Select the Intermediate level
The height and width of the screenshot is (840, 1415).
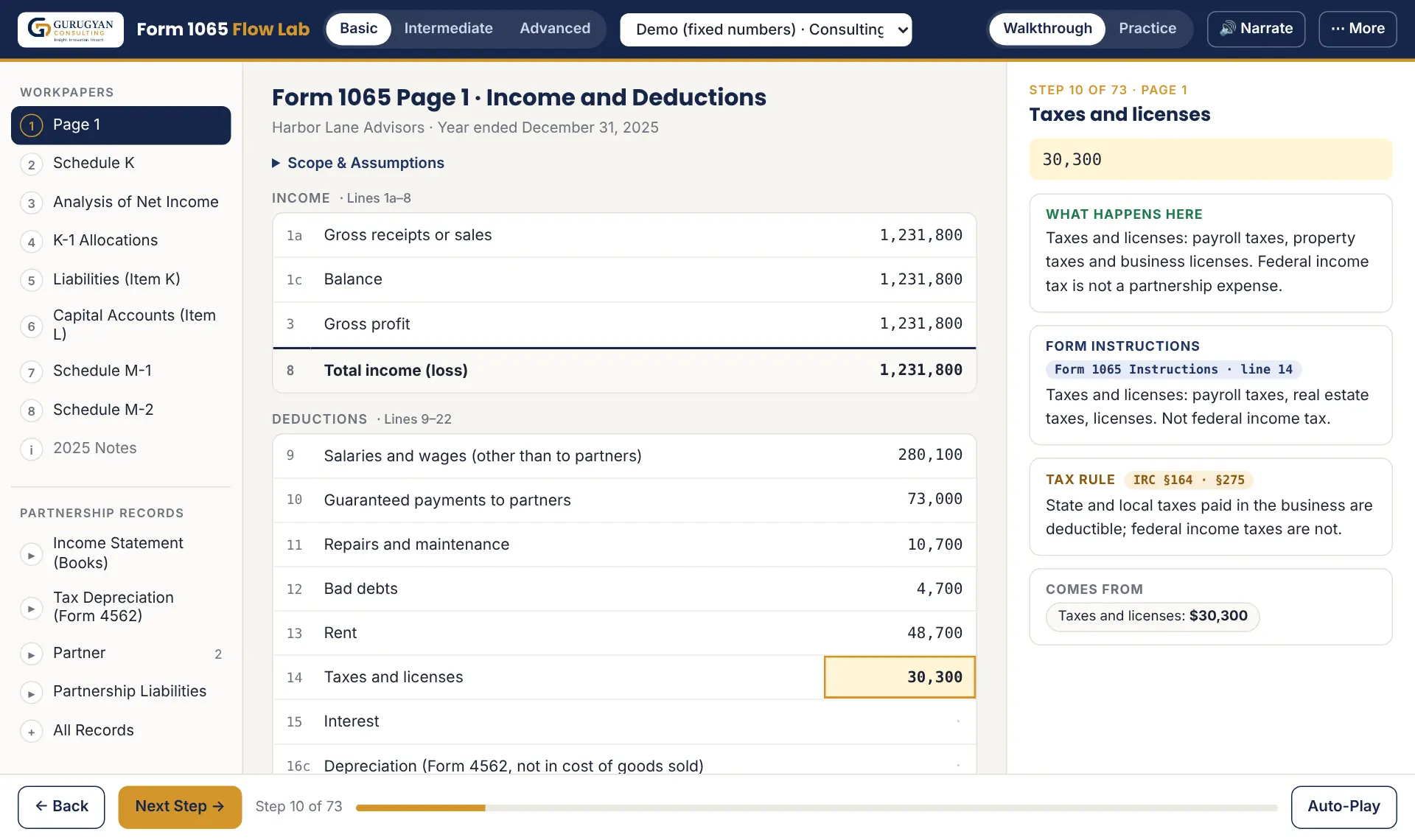click(x=448, y=29)
